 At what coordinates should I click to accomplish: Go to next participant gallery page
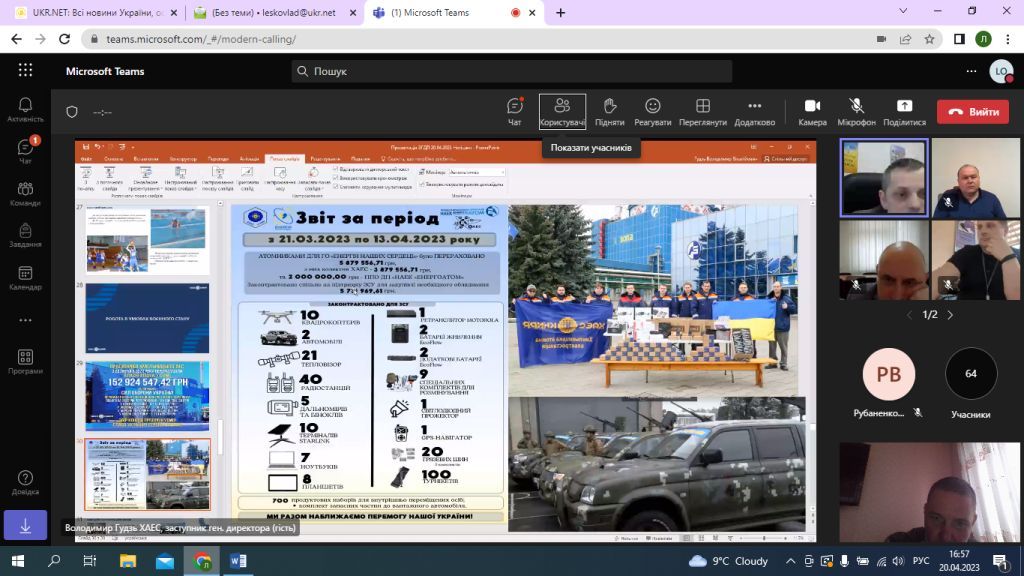(950, 315)
